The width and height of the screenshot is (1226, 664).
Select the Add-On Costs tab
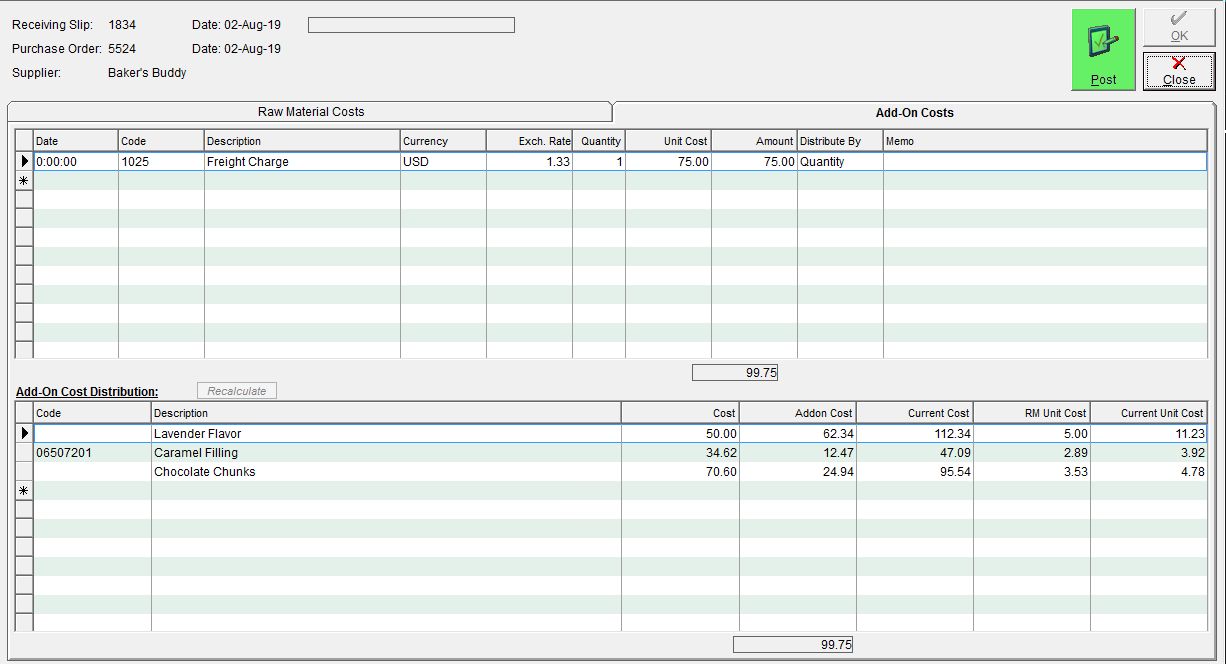tap(915, 112)
